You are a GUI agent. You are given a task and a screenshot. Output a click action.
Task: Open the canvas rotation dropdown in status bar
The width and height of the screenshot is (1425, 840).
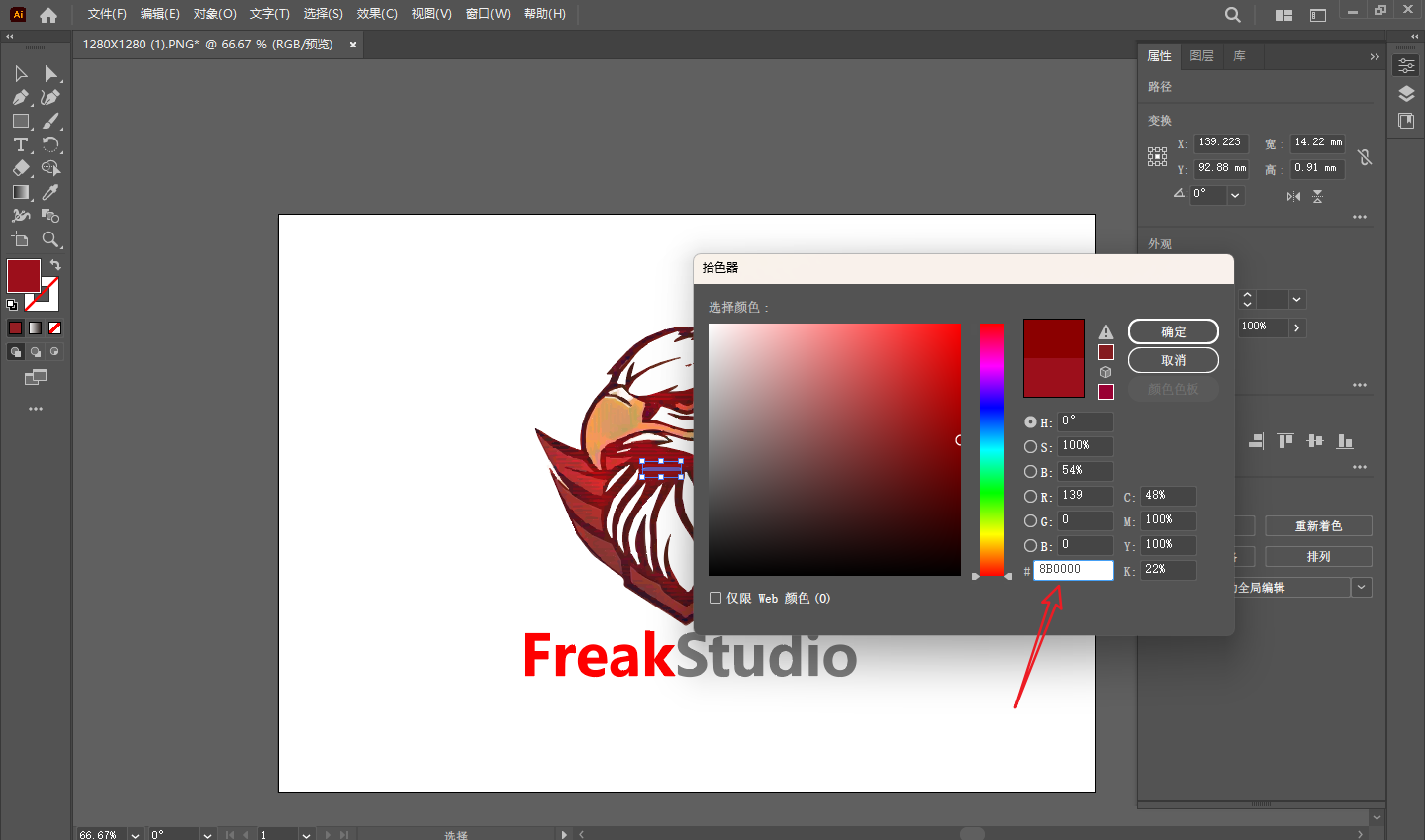(207, 835)
